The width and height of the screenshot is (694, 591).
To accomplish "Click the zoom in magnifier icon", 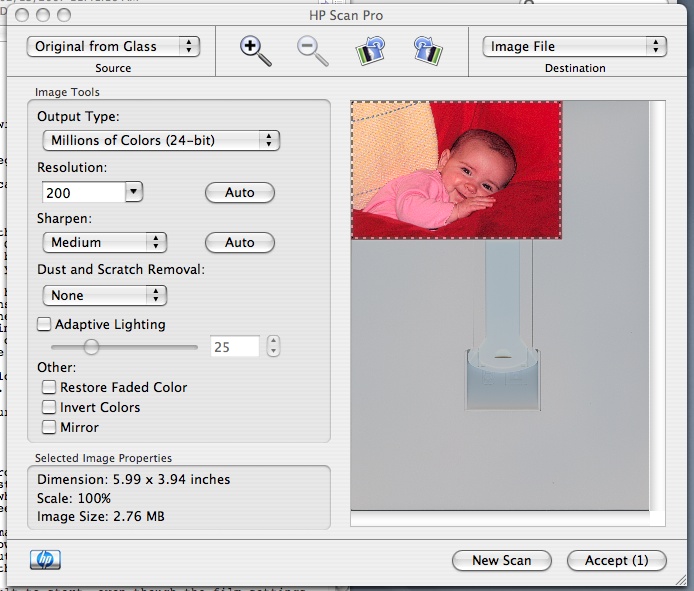I will point(255,50).
